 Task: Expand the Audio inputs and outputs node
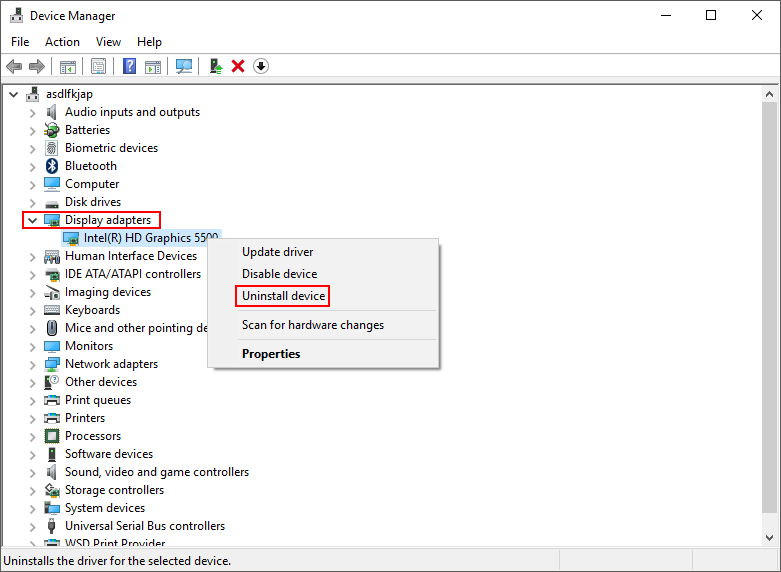pyautogui.click(x=33, y=113)
